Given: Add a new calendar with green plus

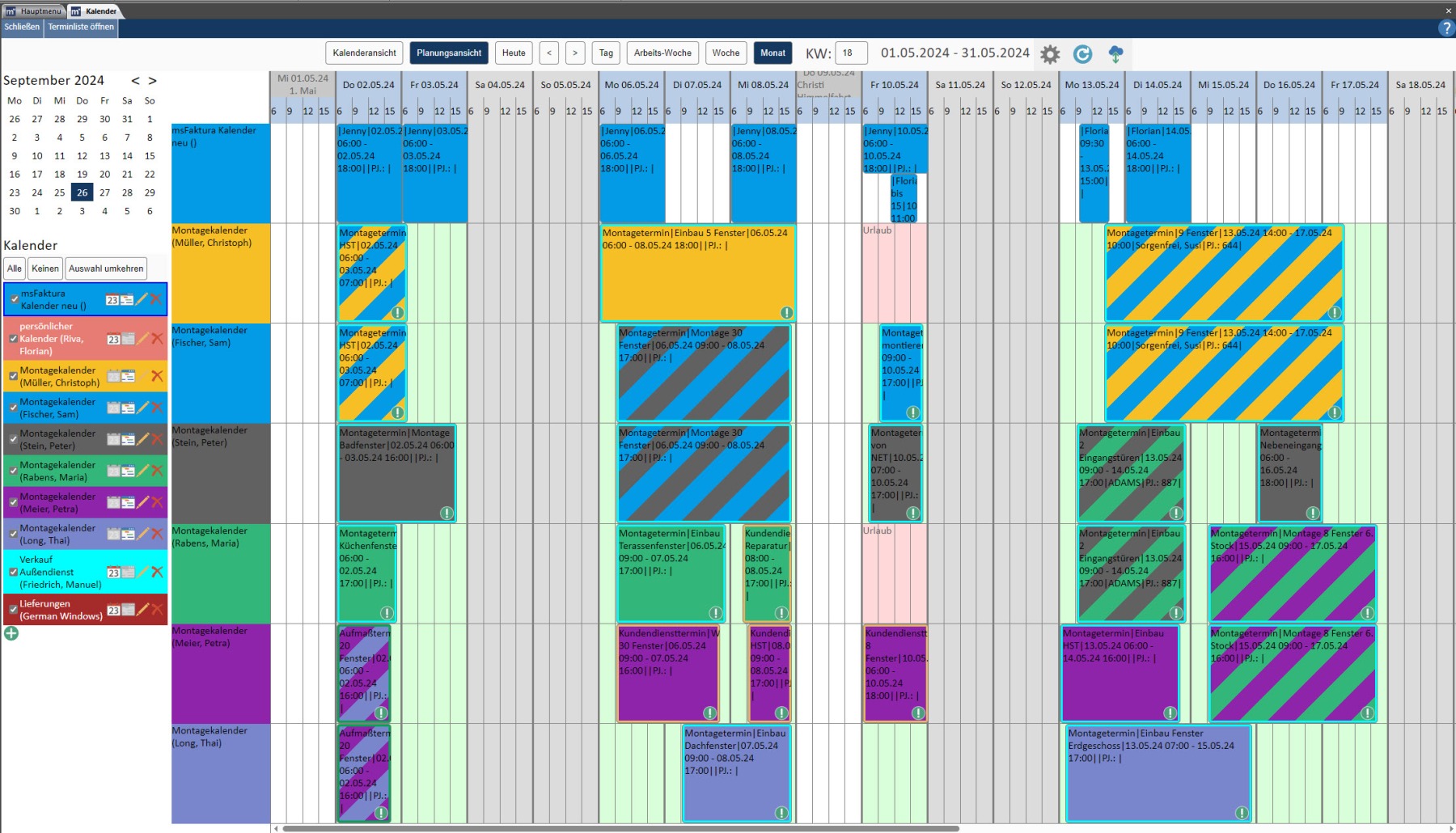Looking at the screenshot, I should 11,633.
